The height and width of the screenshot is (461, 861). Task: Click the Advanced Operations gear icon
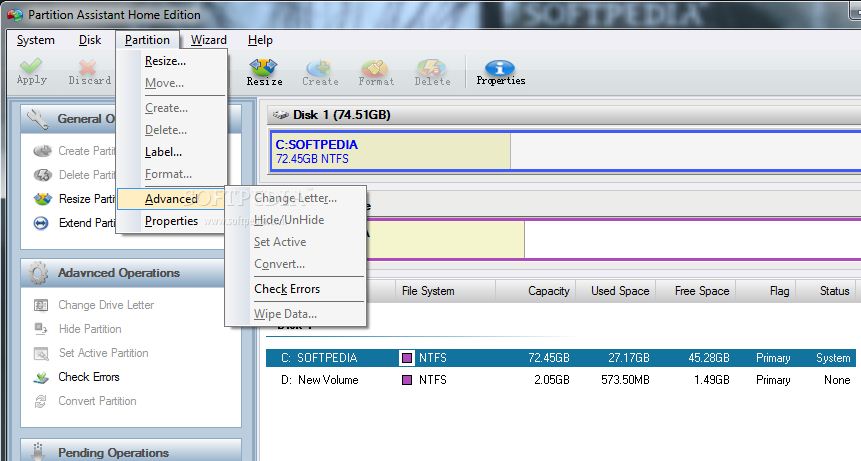(x=38, y=273)
